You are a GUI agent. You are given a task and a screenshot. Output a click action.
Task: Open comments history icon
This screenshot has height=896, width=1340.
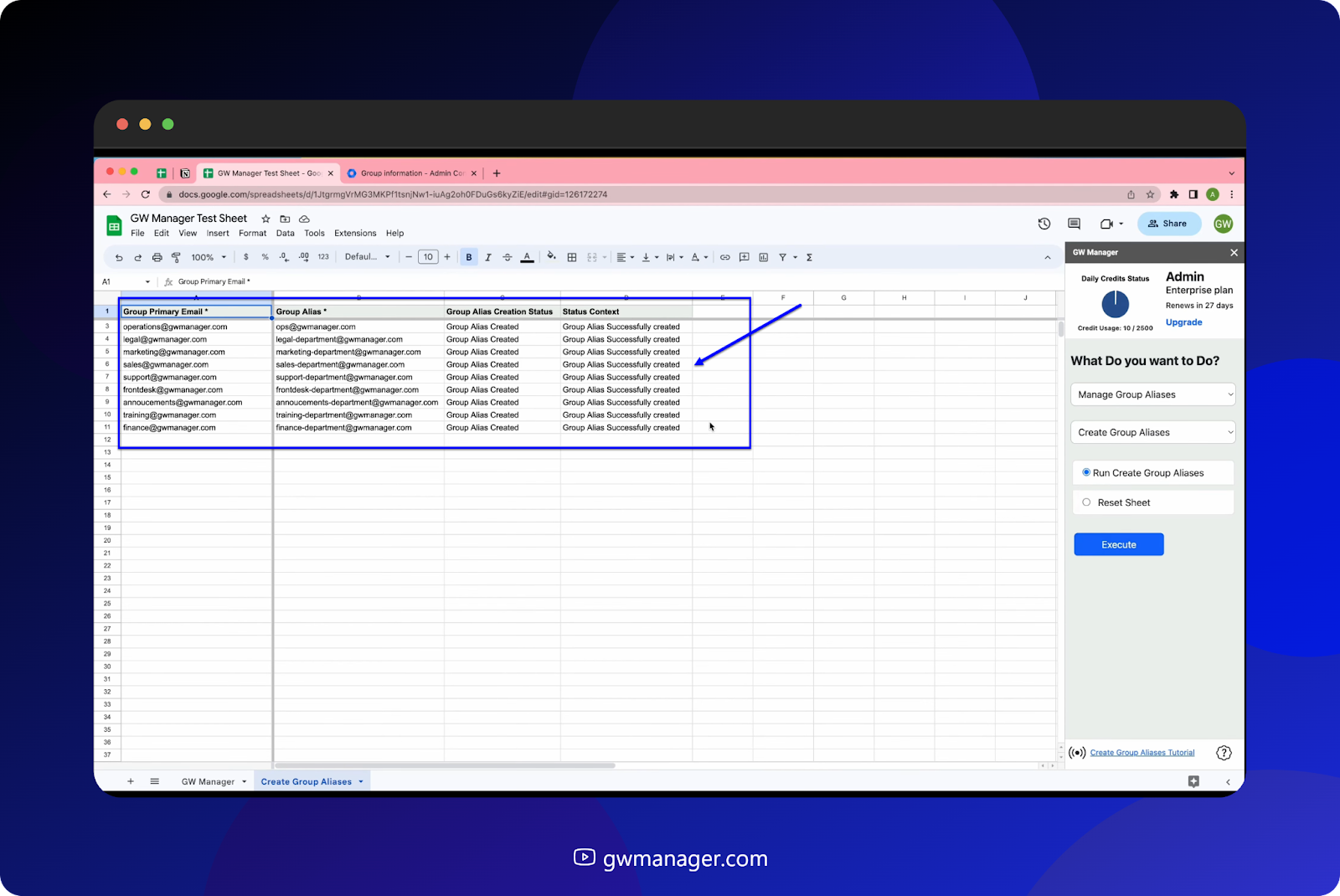1074,224
